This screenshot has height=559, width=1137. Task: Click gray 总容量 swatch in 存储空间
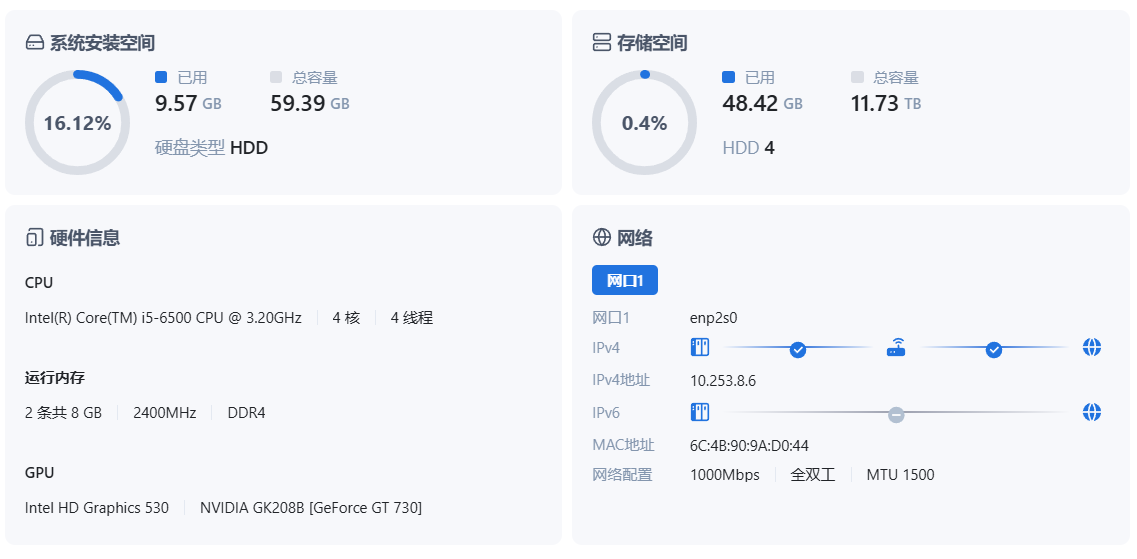pos(857,77)
